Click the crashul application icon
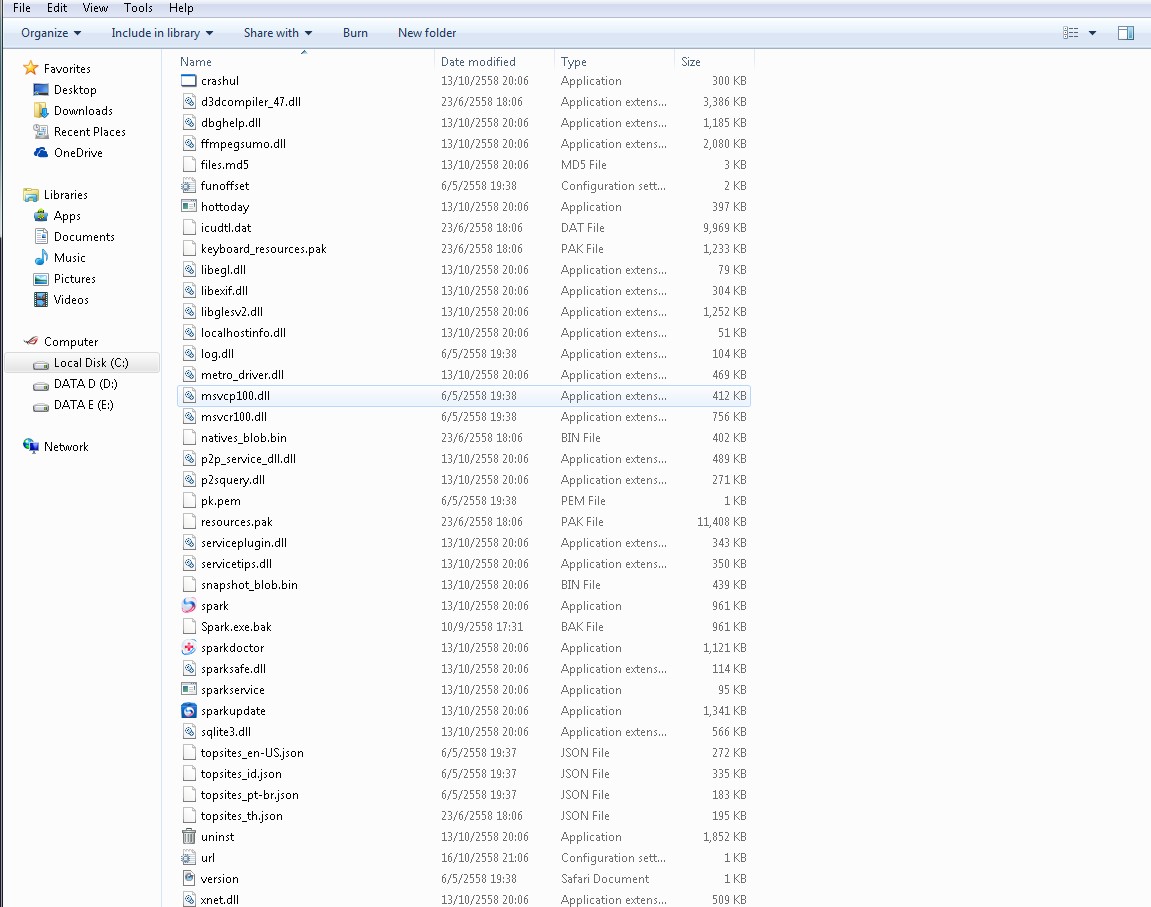 point(189,81)
